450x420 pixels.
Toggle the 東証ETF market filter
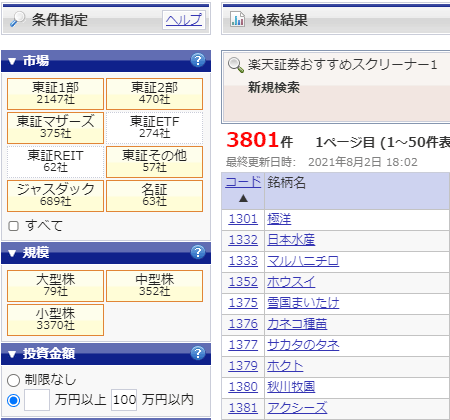pos(154,128)
